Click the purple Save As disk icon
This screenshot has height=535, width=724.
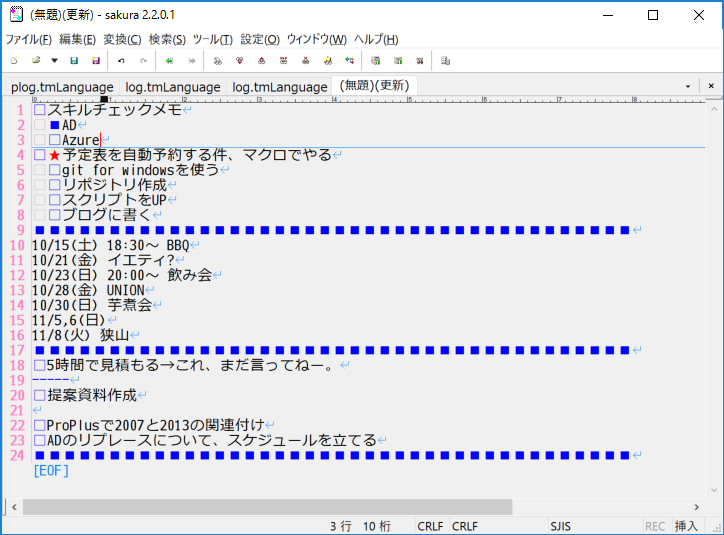click(96, 60)
